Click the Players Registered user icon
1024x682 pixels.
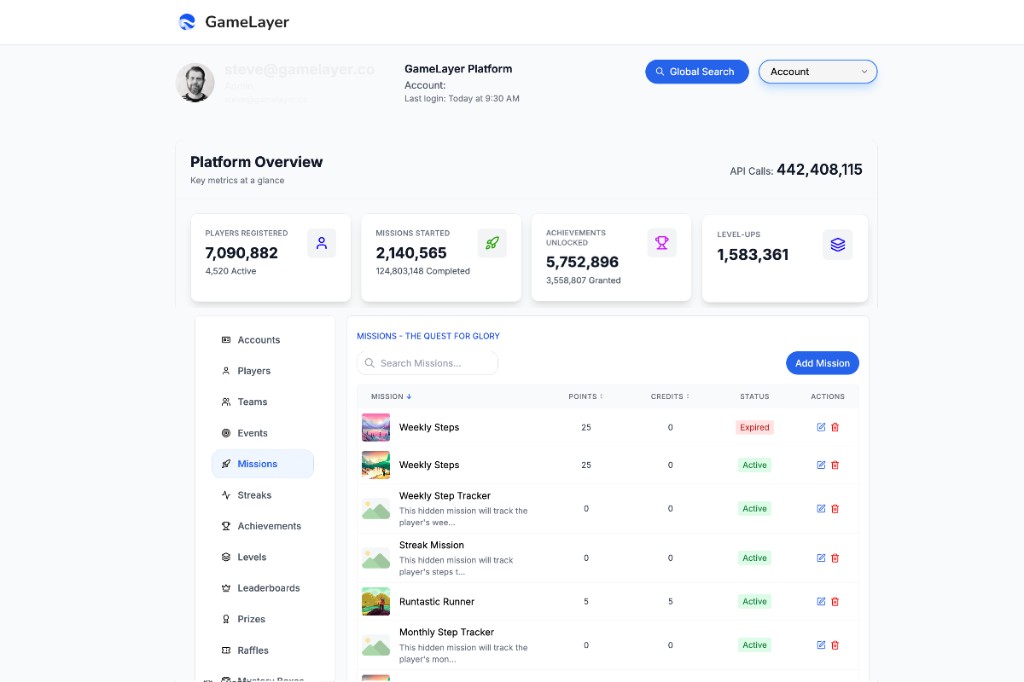[321, 243]
